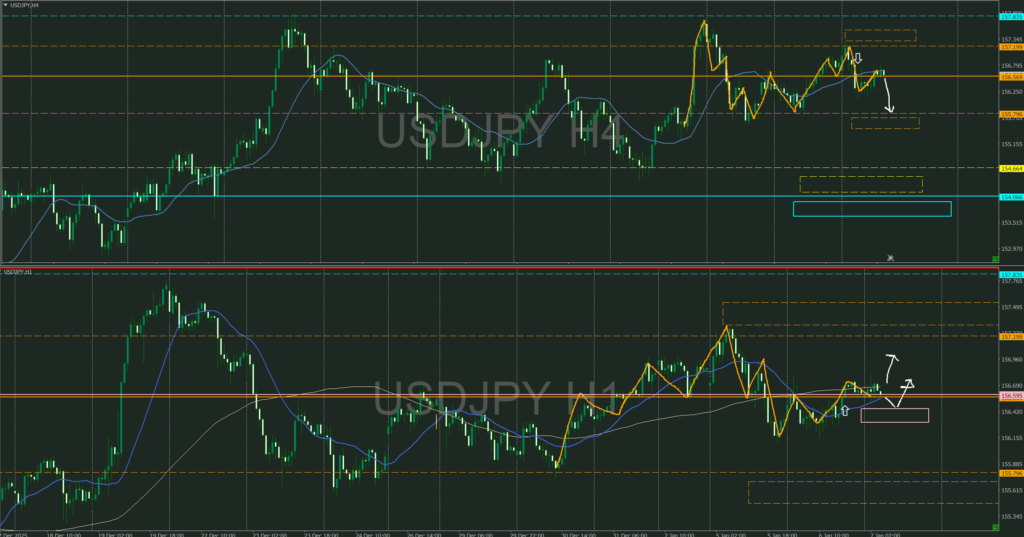1024x537 pixels.
Task: Click the 157.835 price label on H4 chart
Action: click(x=1010, y=17)
